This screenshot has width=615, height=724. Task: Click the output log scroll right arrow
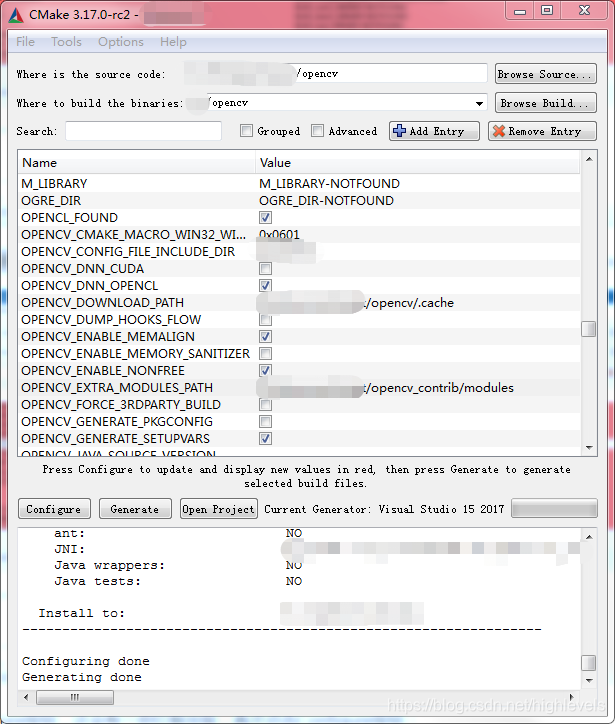tap(572, 697)
